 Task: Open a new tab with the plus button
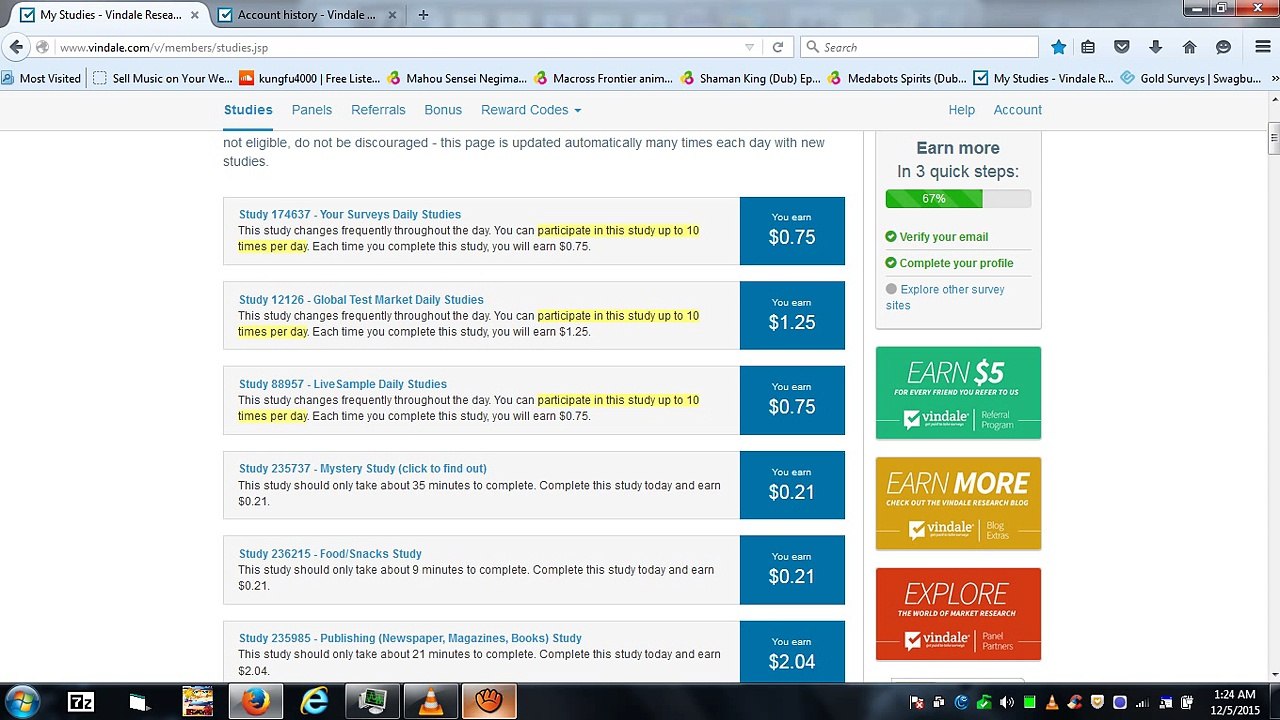point(423,15)
